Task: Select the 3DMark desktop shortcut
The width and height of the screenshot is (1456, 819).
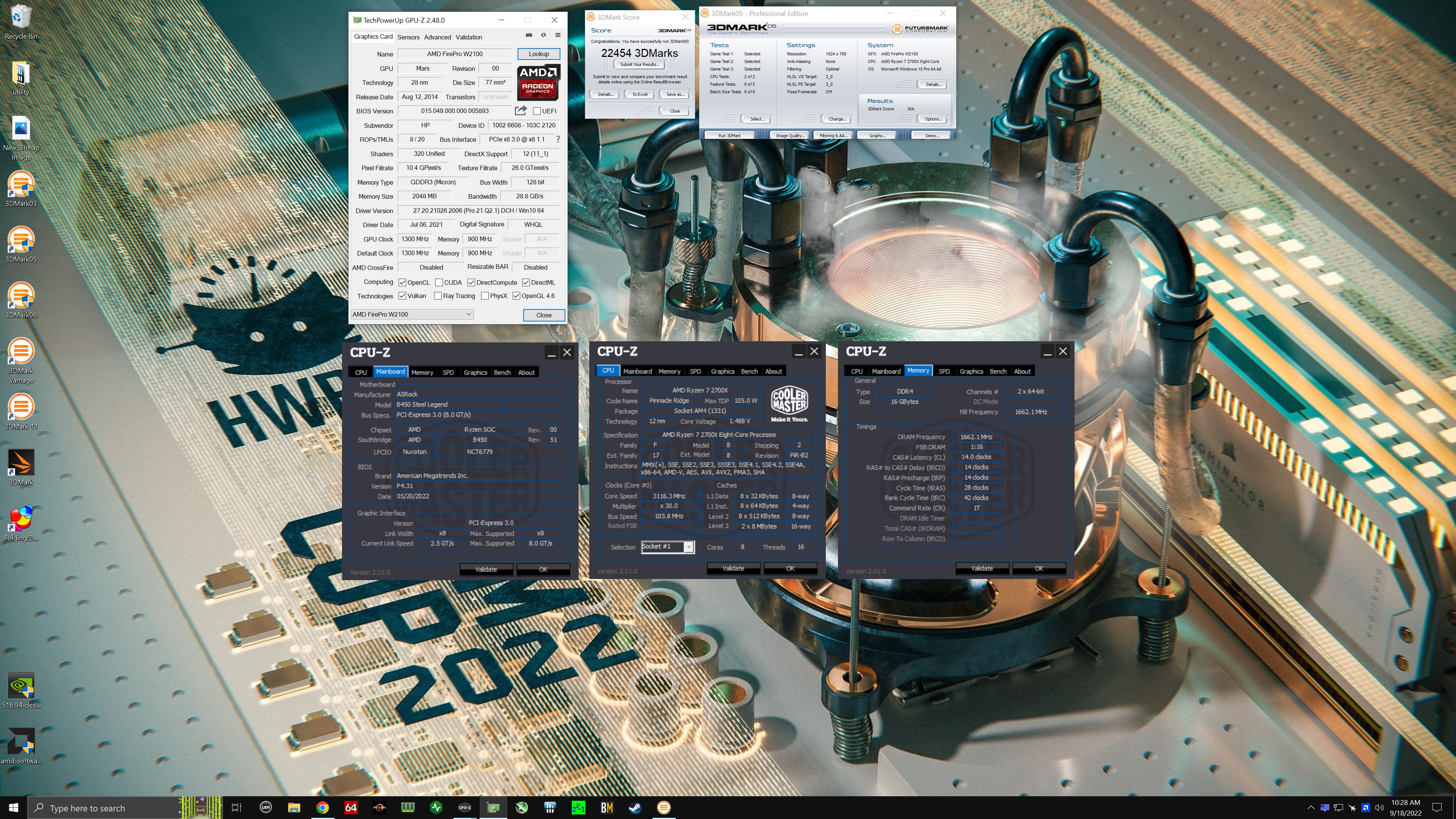Action: point(21,468)
